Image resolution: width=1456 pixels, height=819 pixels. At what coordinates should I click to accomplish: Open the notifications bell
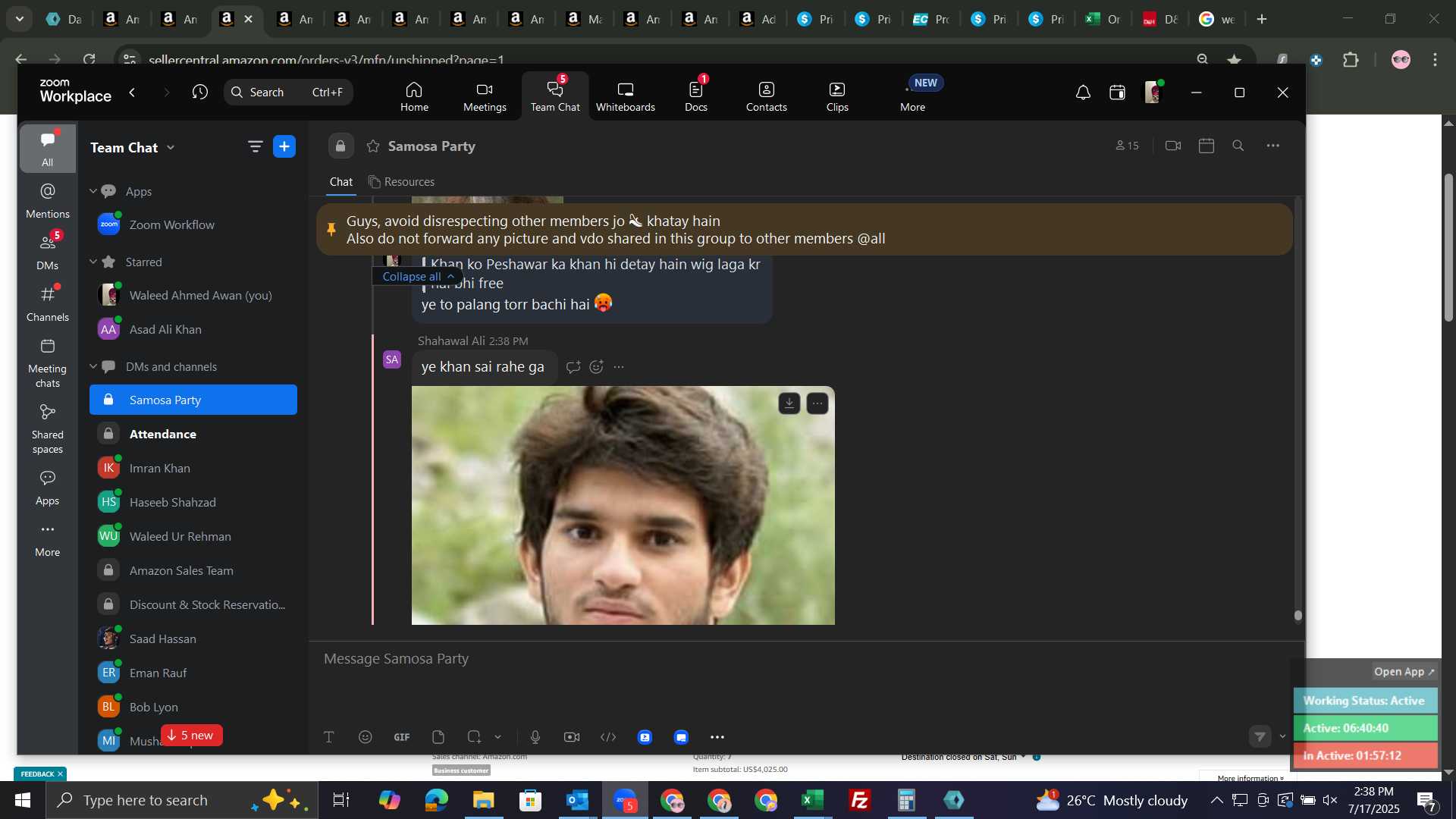click(1083, 93)
